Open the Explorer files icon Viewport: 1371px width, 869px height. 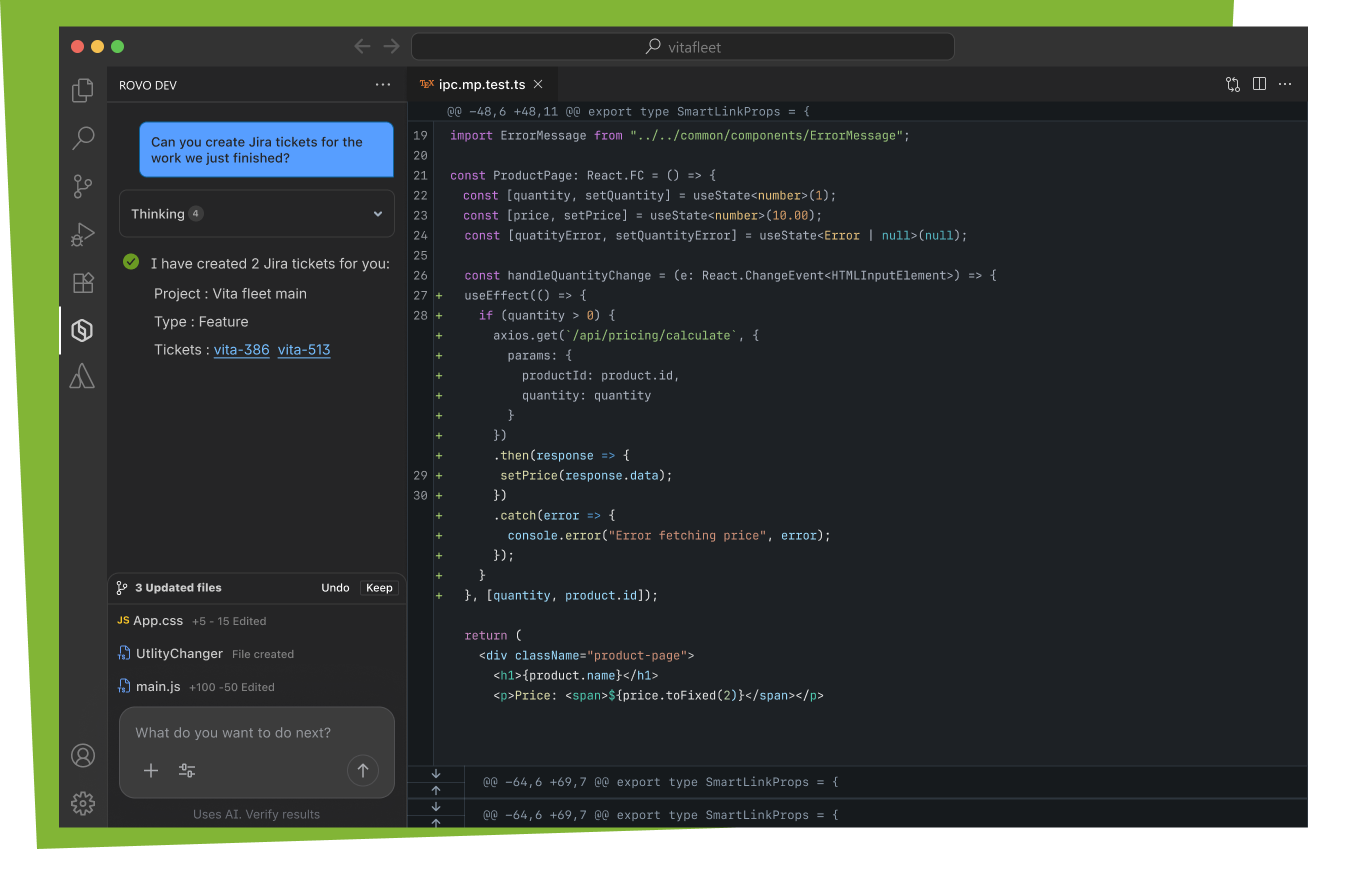pyautogui.click(x=82, y=90)
